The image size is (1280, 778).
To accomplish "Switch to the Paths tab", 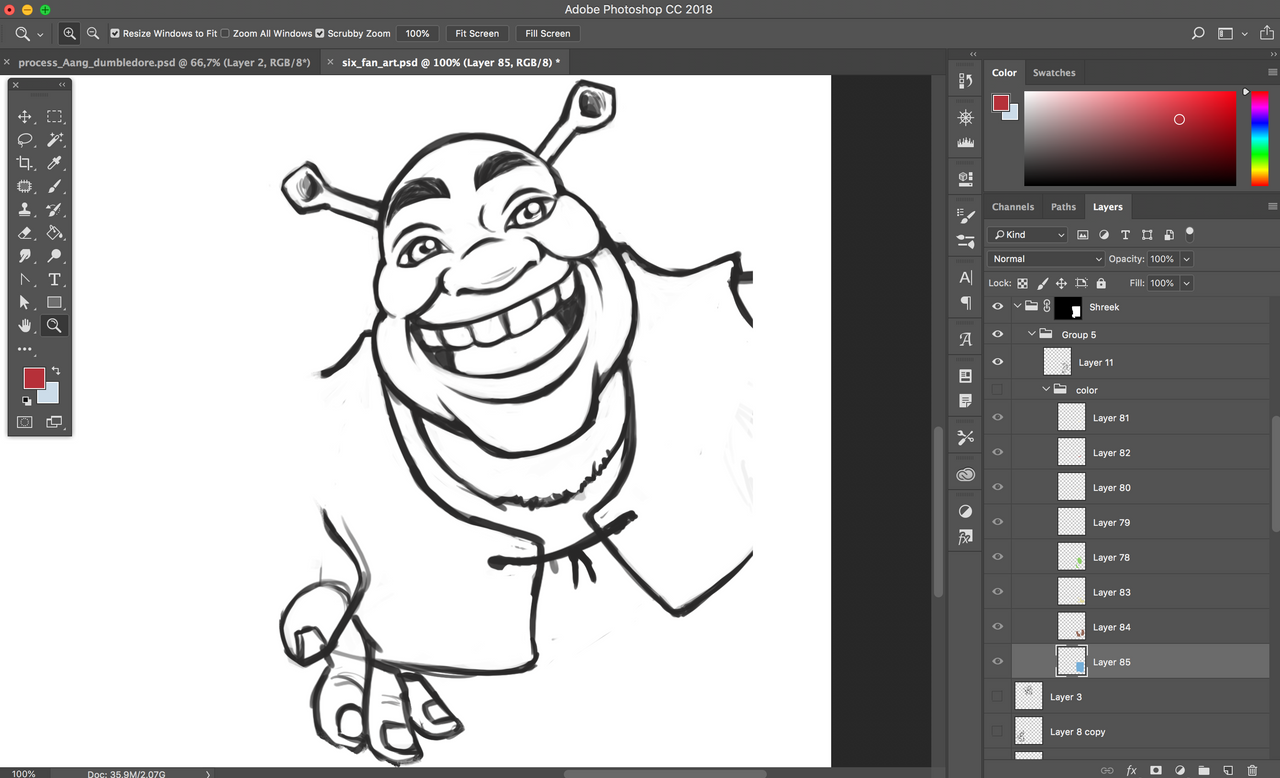I will (1063, 207).
